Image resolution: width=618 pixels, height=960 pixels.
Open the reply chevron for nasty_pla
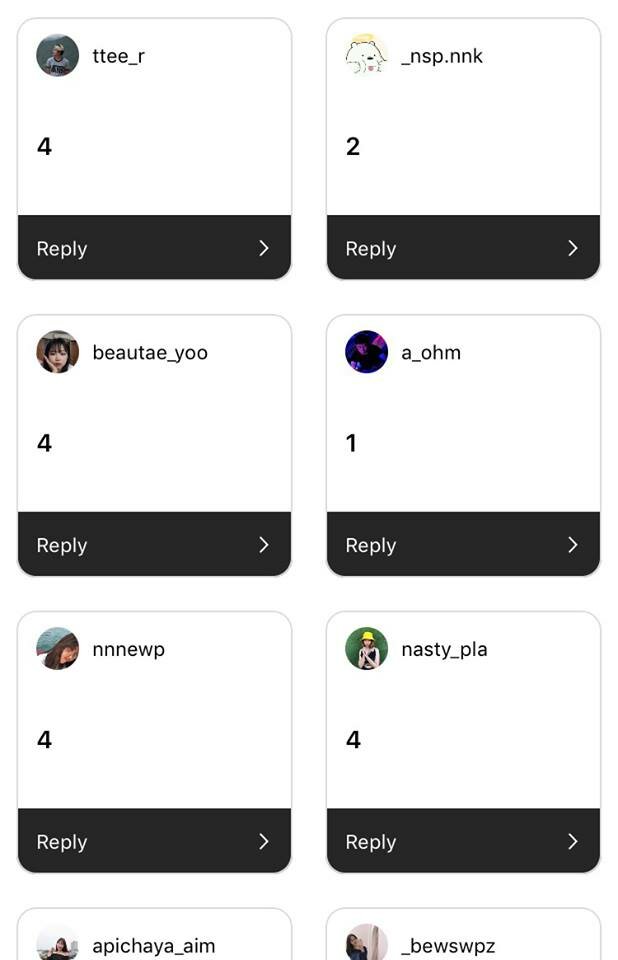[x=573, y=842]
